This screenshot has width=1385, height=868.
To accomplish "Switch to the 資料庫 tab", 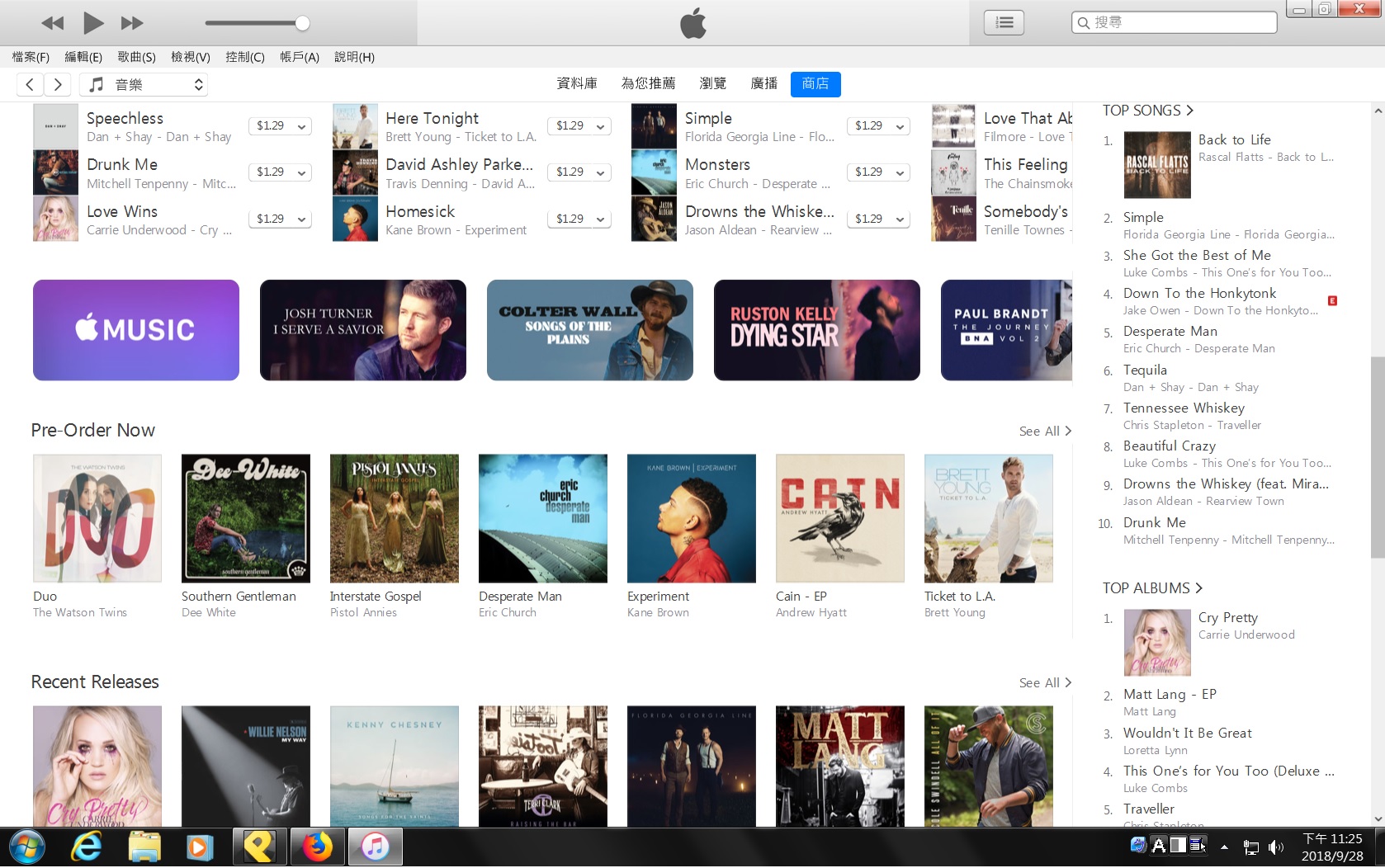I will pos(577,83).
